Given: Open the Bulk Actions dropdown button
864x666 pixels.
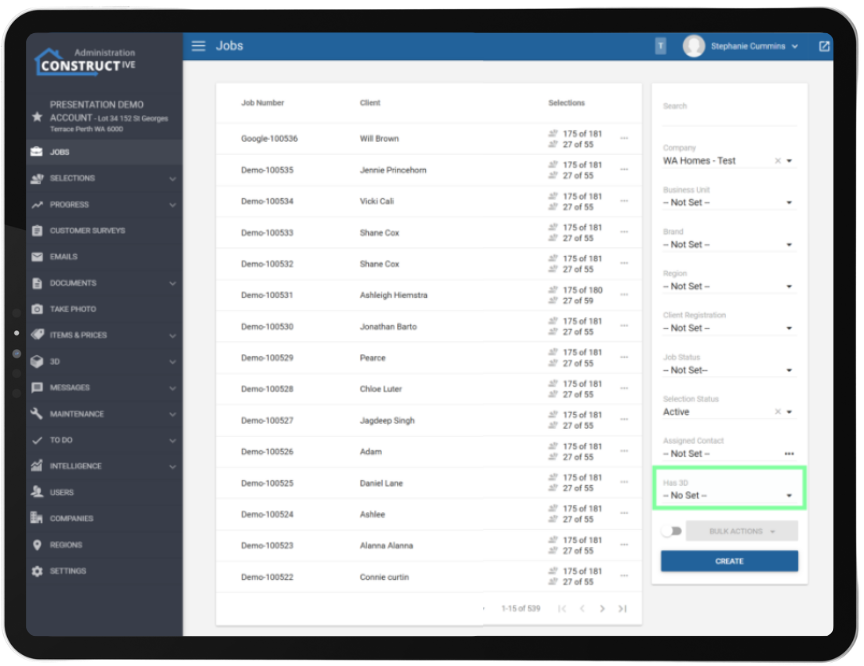Looking at the screenshot, I should click(x=742, y=531).
